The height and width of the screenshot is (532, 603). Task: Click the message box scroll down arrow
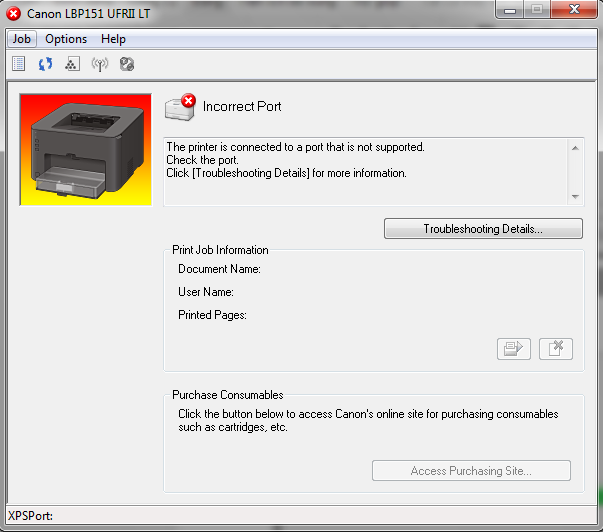pos(575,197)
